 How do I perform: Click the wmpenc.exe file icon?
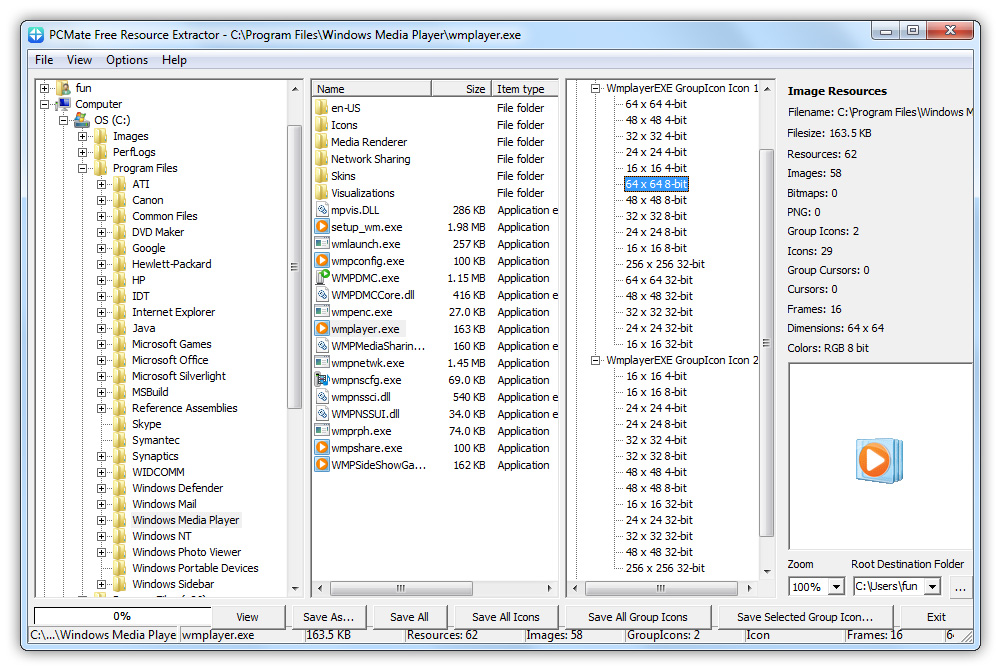click(x=322, y=312)
